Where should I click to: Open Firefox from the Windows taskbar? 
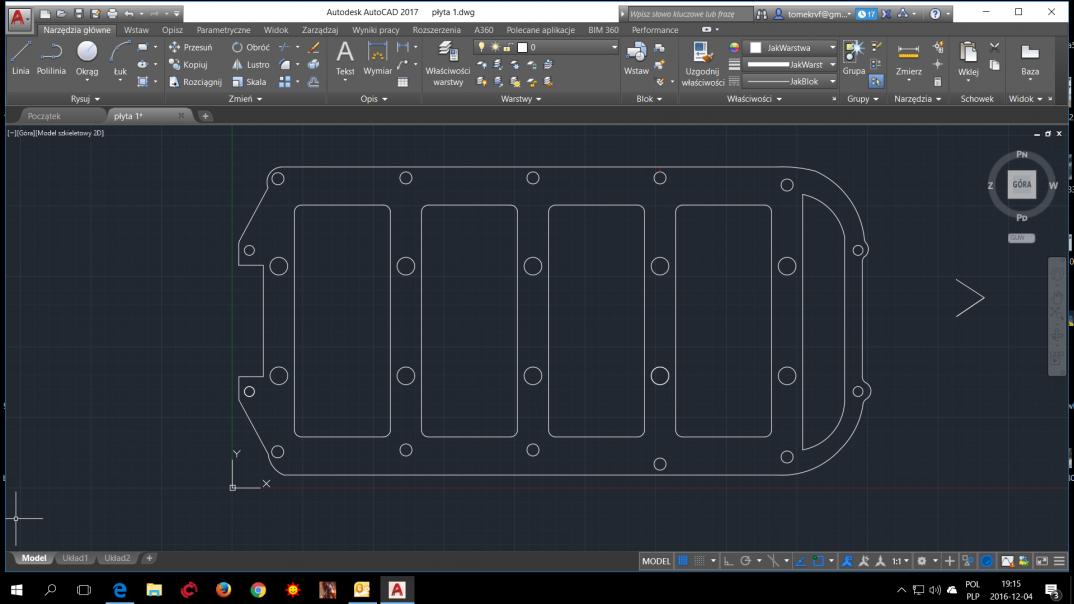(223, 590)
